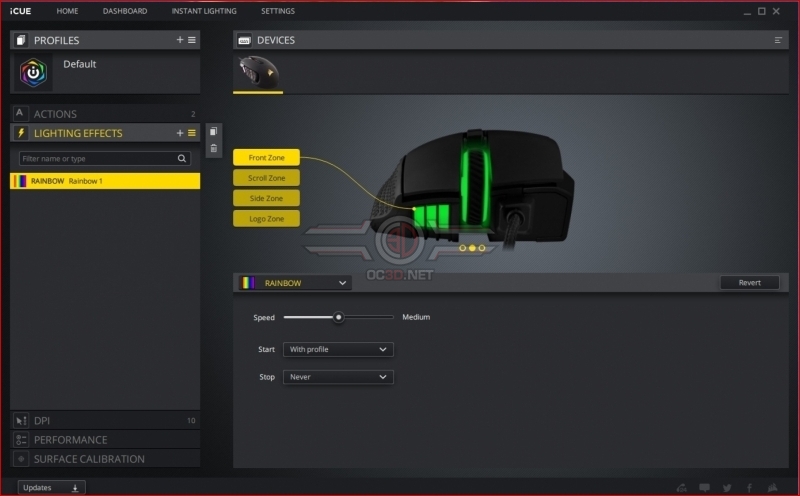This screenshot has height=496, width=800.
Task: Click the iCUE logo
Action: tap(20, 11)
